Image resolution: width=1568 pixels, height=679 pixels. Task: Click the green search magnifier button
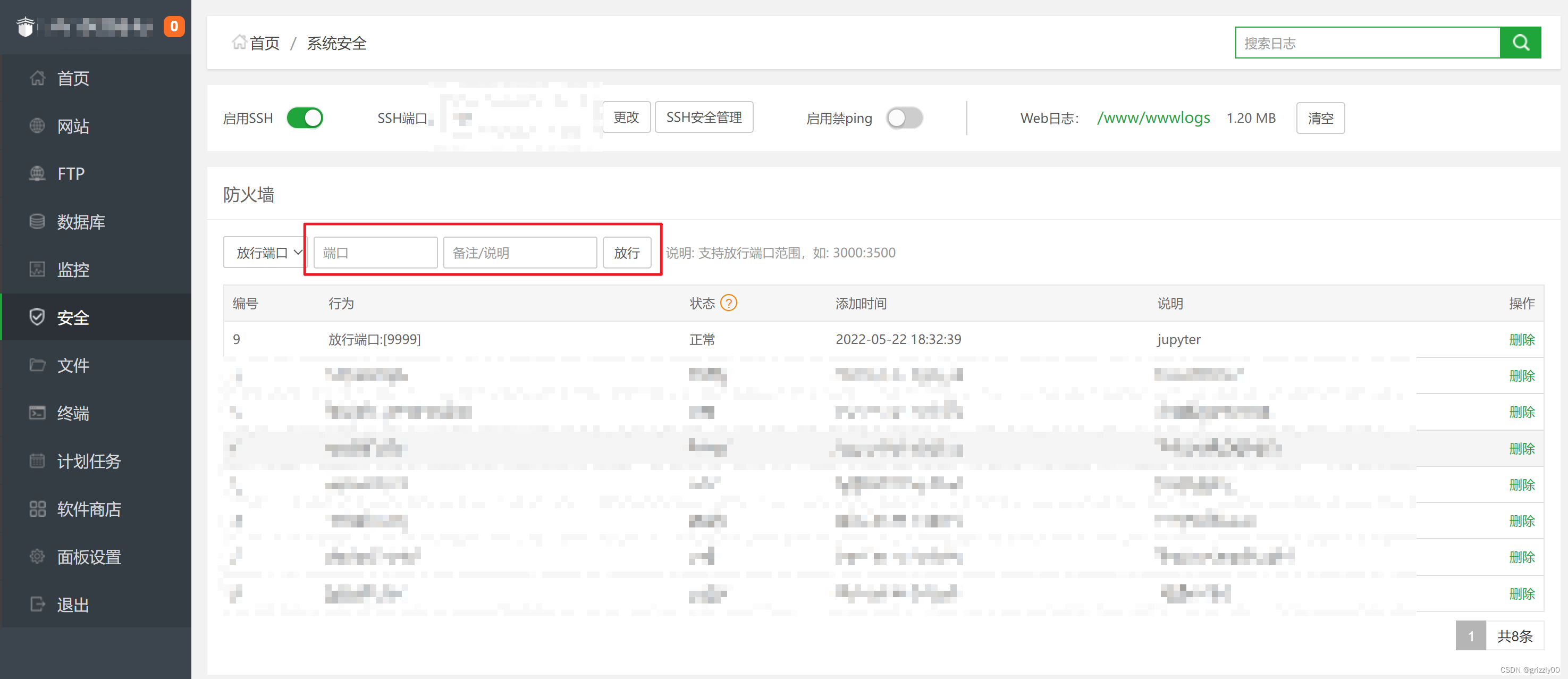(x=1520, y=43)
